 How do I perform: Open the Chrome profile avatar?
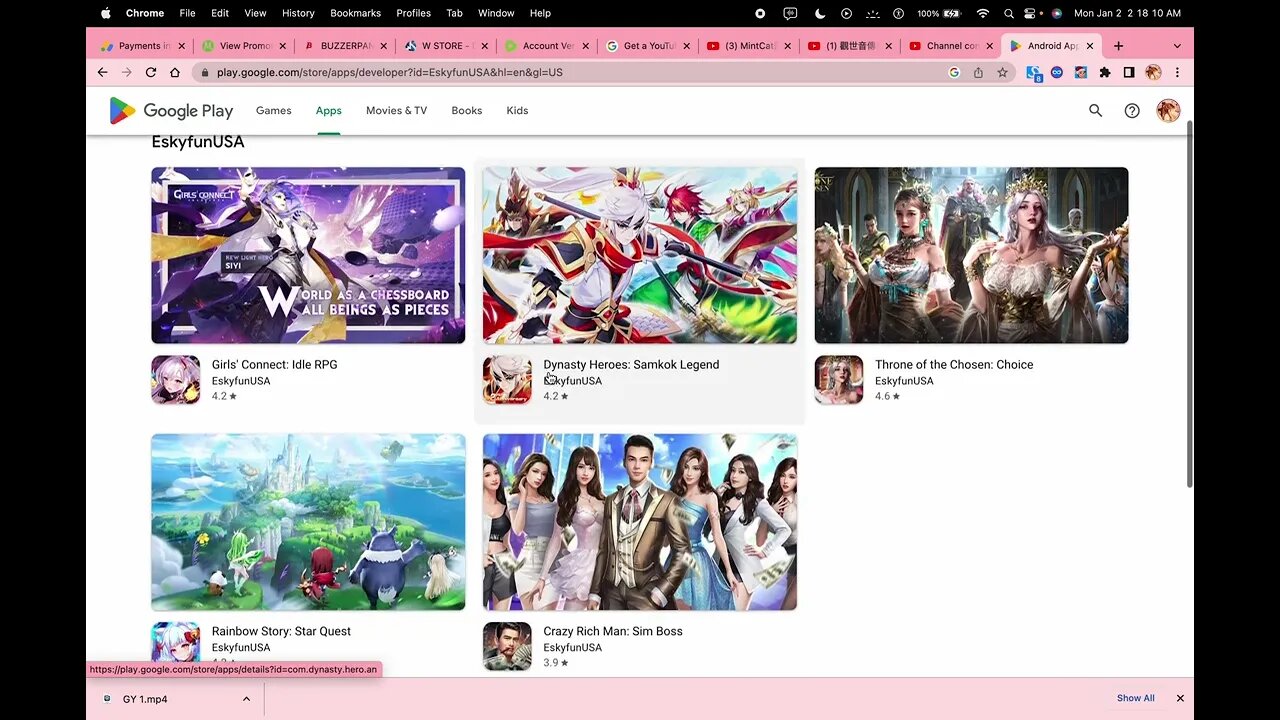[x=1153, y=72]
